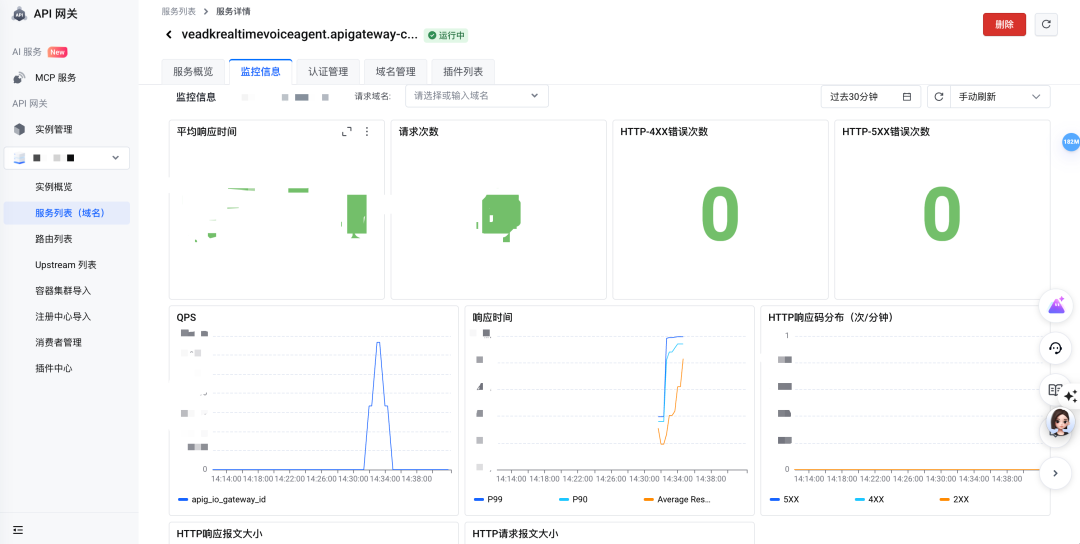Switch to the 认证管理 tab
Image resolution: width=1080 pixels, height=544 pixels.
coord(328,72)
